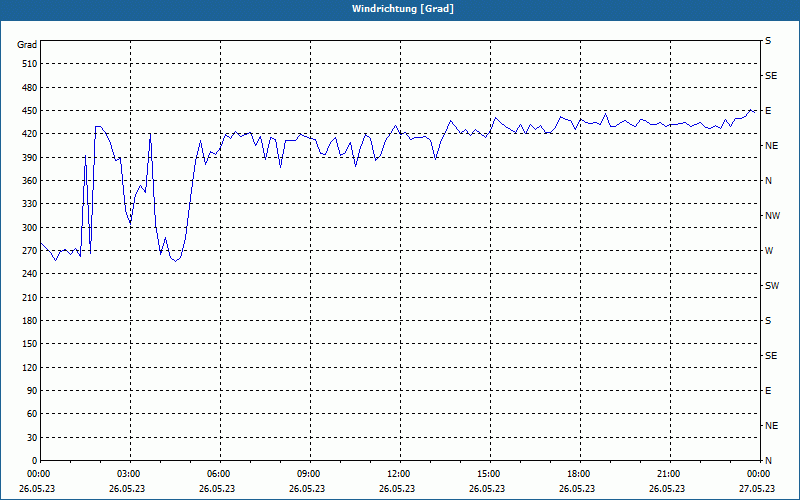Select the 360 y-axis value
Screen dimensions: 800x500
[x=30, y=181]
